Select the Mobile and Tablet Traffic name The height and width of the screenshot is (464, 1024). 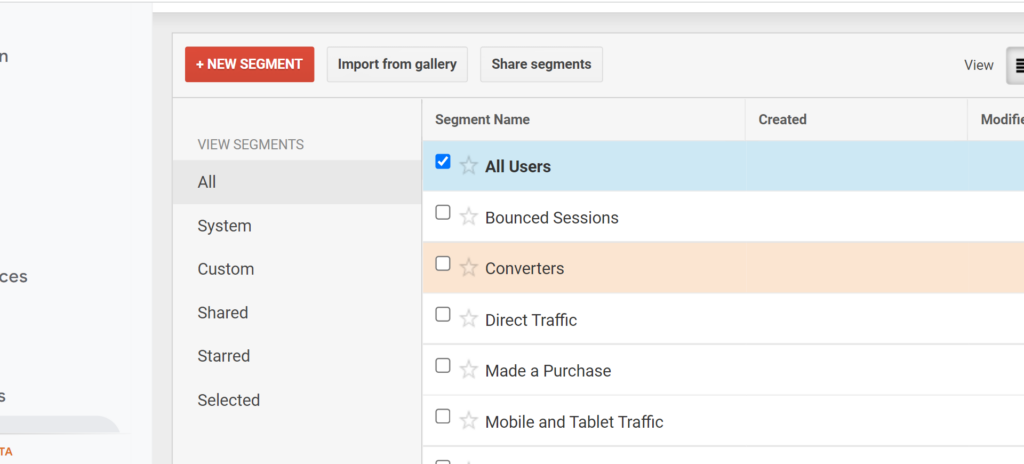coord(574,422)
